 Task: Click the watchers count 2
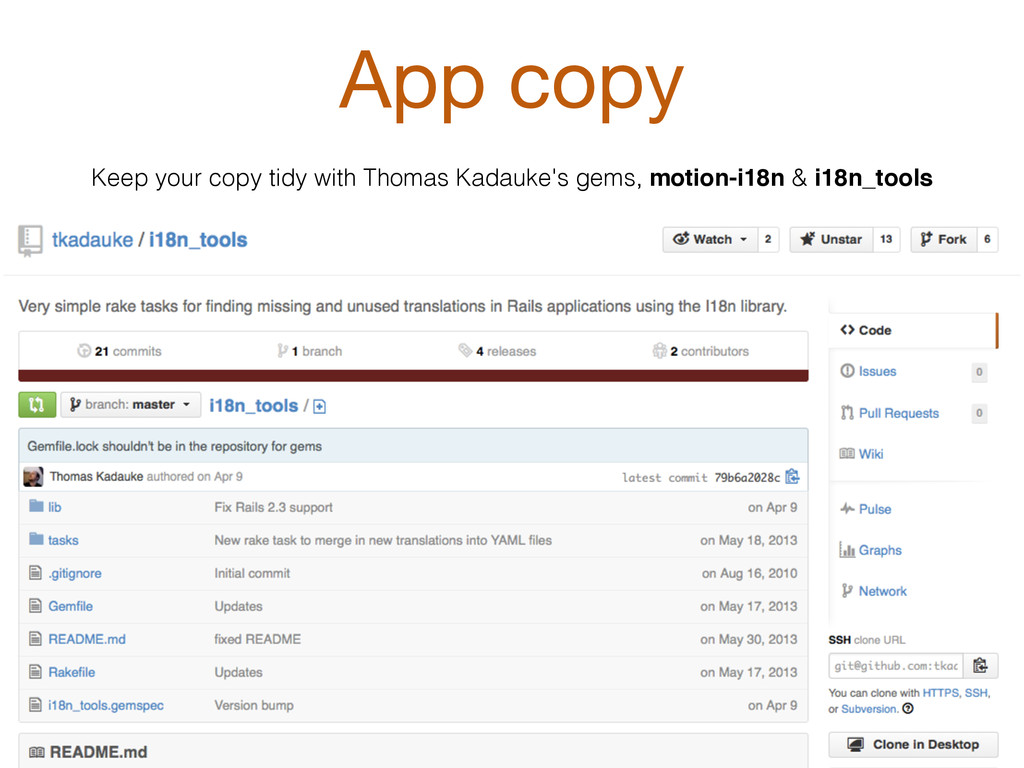768,239
